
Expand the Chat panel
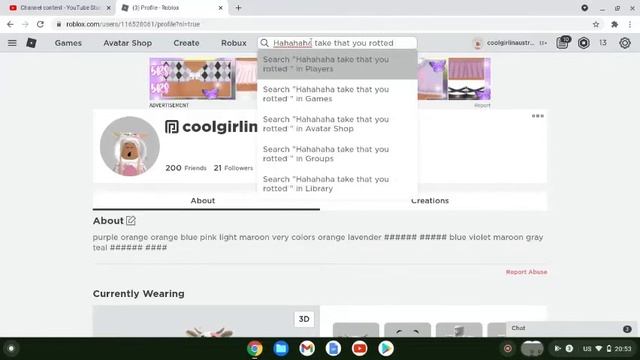point(571,329)
